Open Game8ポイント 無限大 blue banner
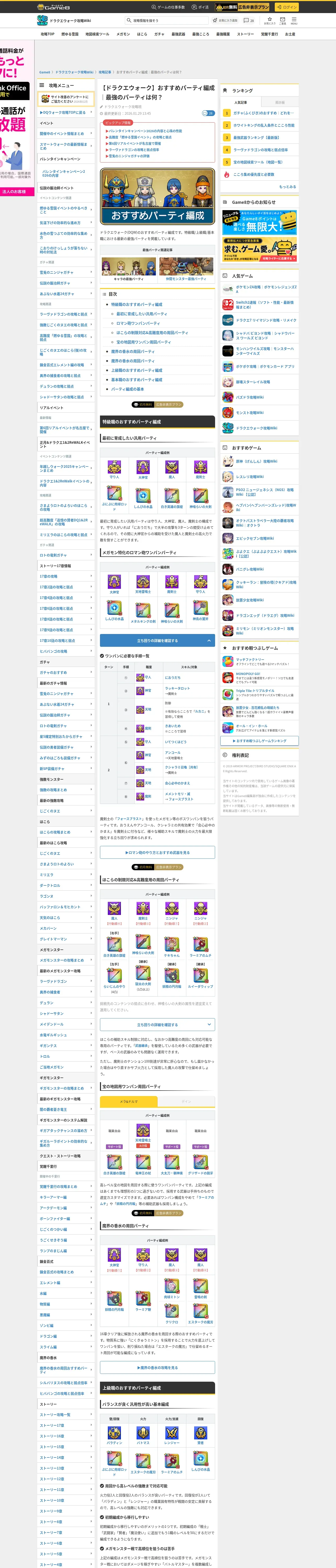336x1568 pixels. tap(260, 223)
